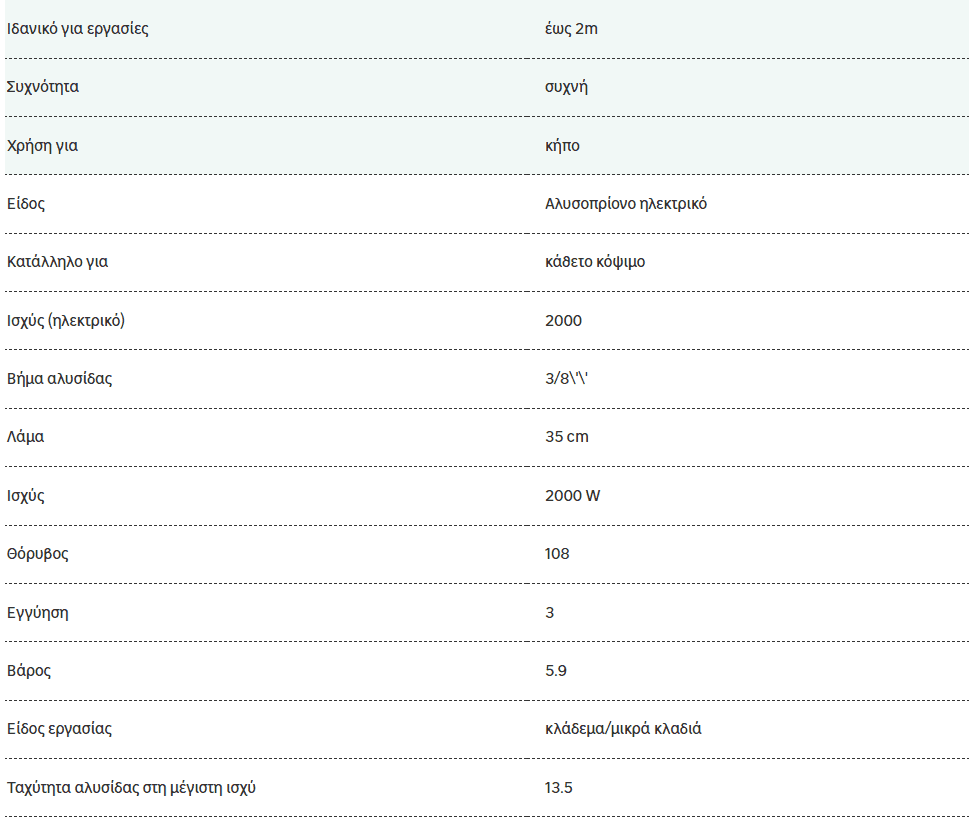Click the 'Κατάλληλο για' label
Image resolution: width=974 pixels, height=822 pixels.
(x=57, y=262)
